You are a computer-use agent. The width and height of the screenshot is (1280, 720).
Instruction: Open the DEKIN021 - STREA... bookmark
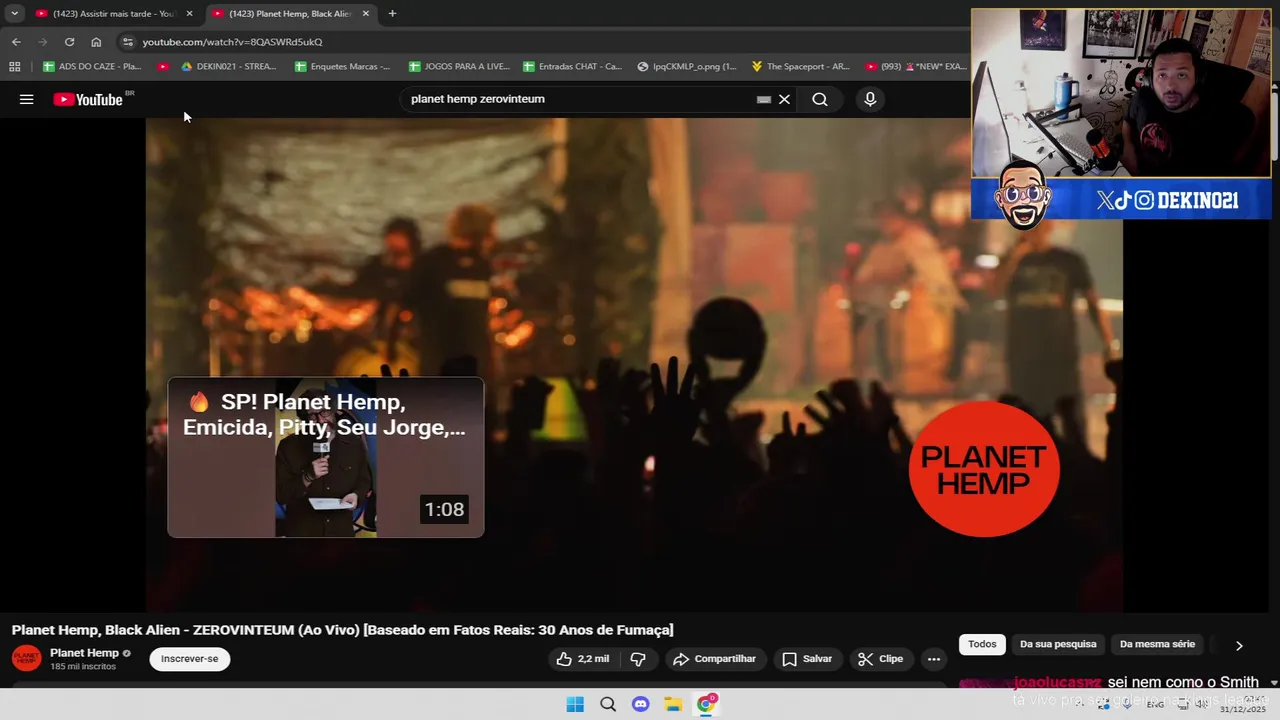pyautogui.click(x=228, y=67)
